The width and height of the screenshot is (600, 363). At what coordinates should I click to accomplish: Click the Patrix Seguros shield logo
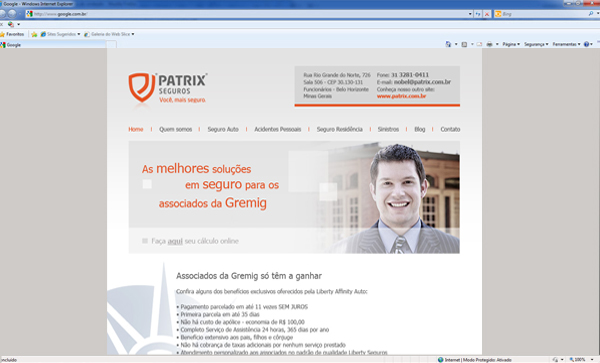(141, 88)
